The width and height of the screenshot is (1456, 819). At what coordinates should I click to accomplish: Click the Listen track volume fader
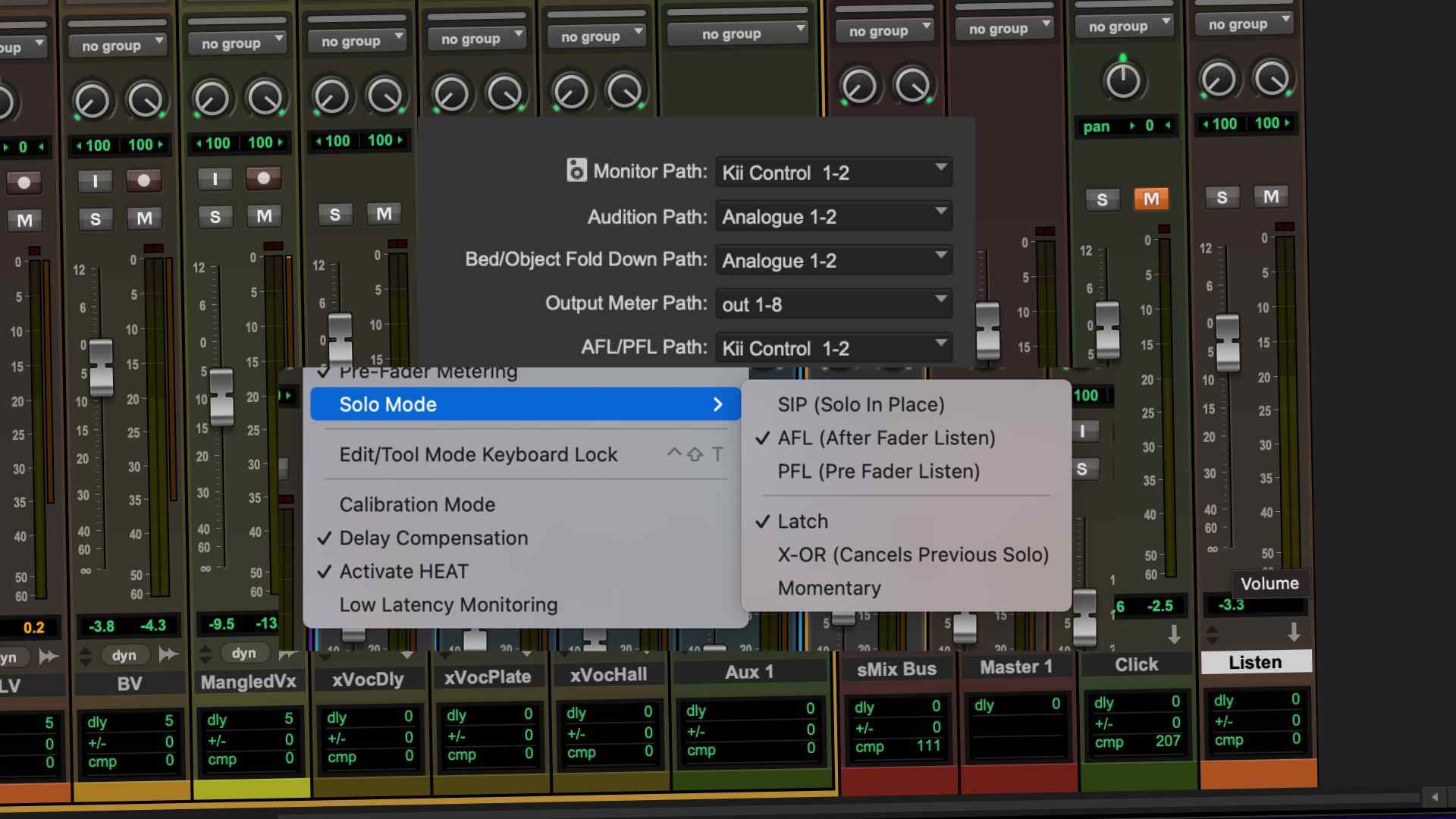coord(1228,343)
